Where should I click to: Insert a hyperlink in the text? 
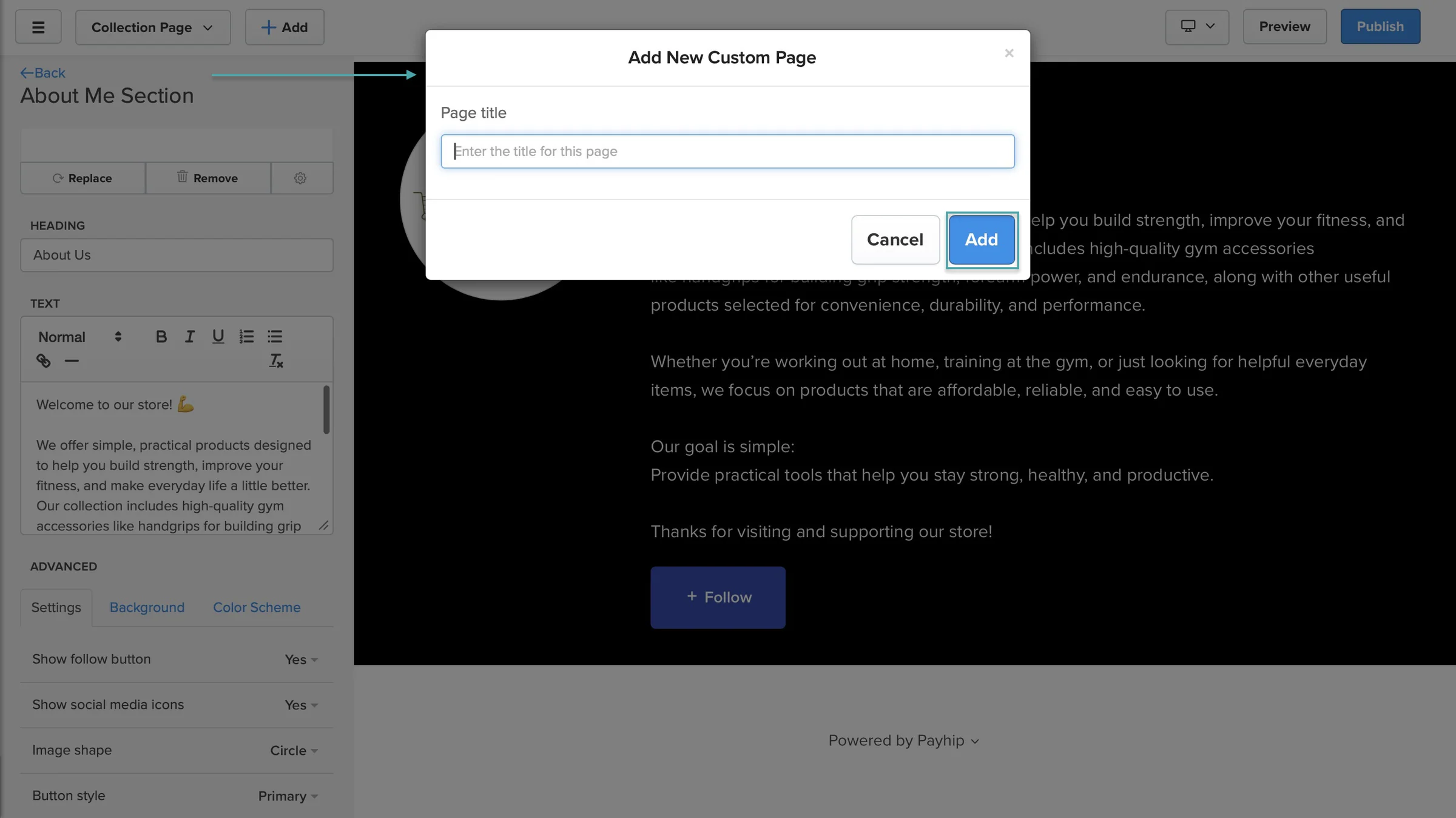(43, 361)
